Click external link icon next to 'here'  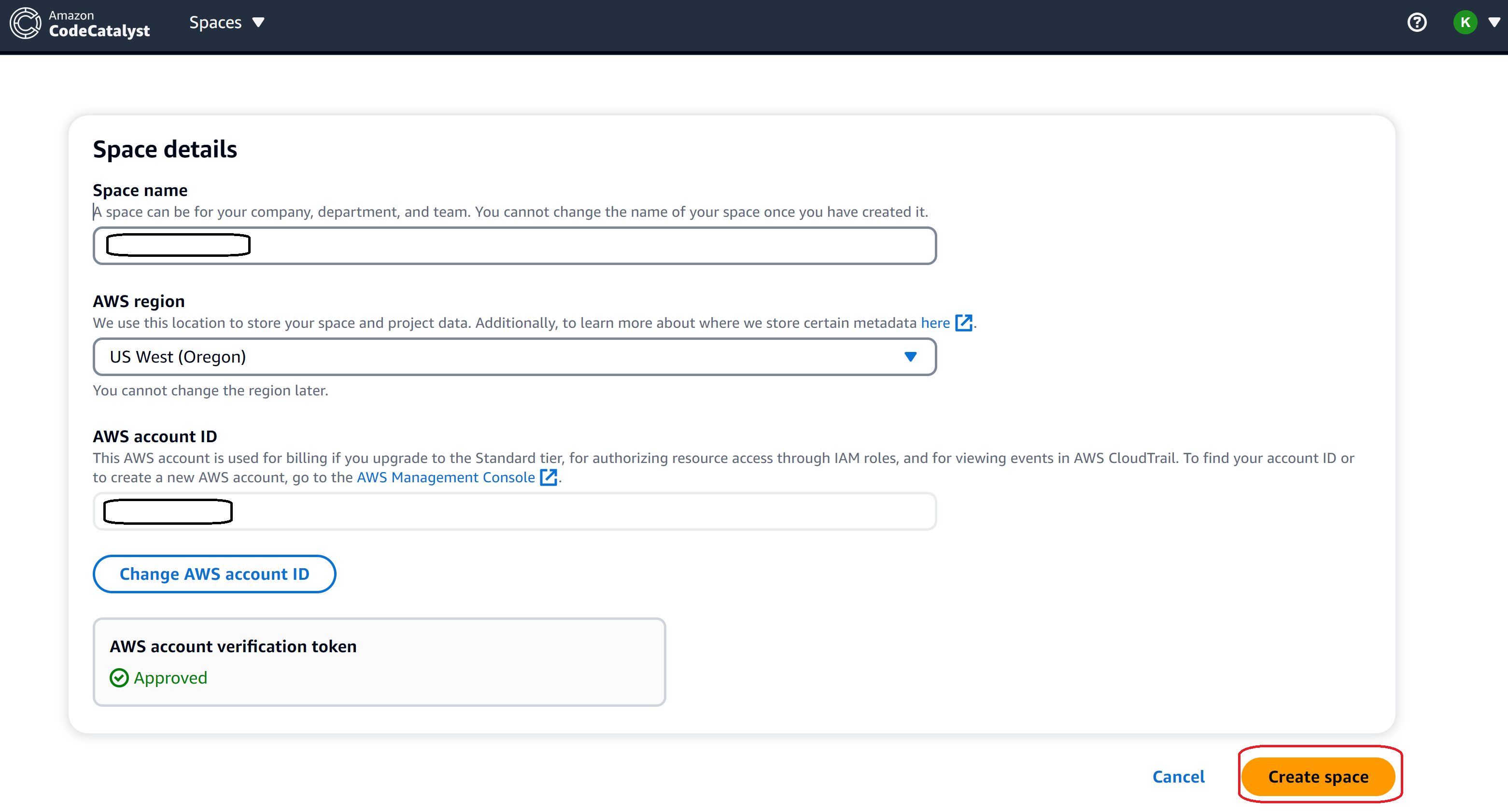pyautogui.click(x=964, y=323)
